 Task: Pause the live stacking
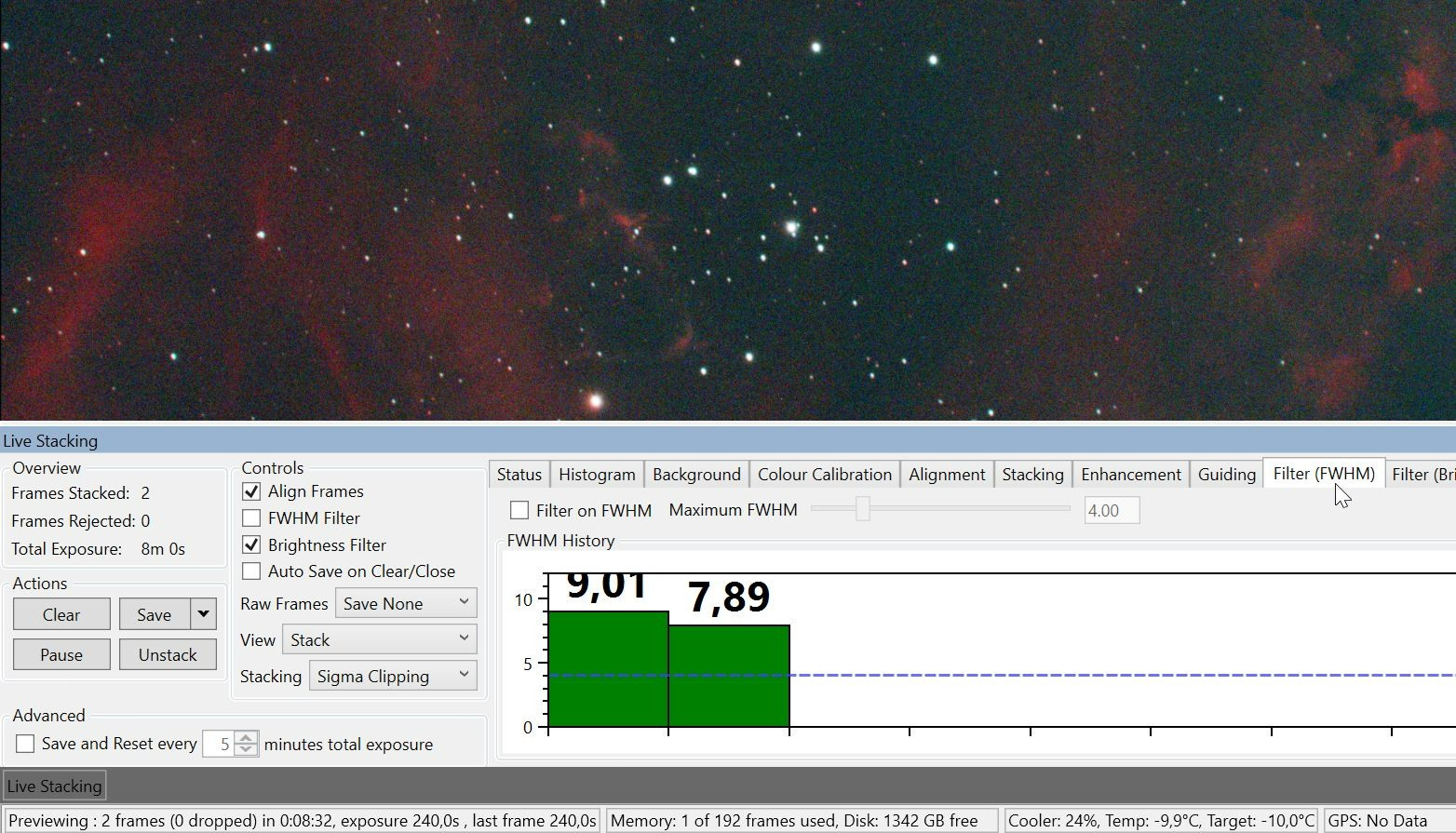pyautogui.click(x=61, y=654)
